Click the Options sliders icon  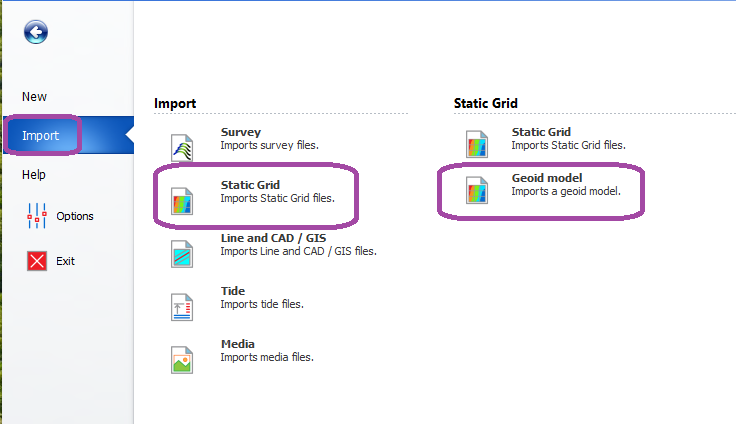click(x=37, y=215)
